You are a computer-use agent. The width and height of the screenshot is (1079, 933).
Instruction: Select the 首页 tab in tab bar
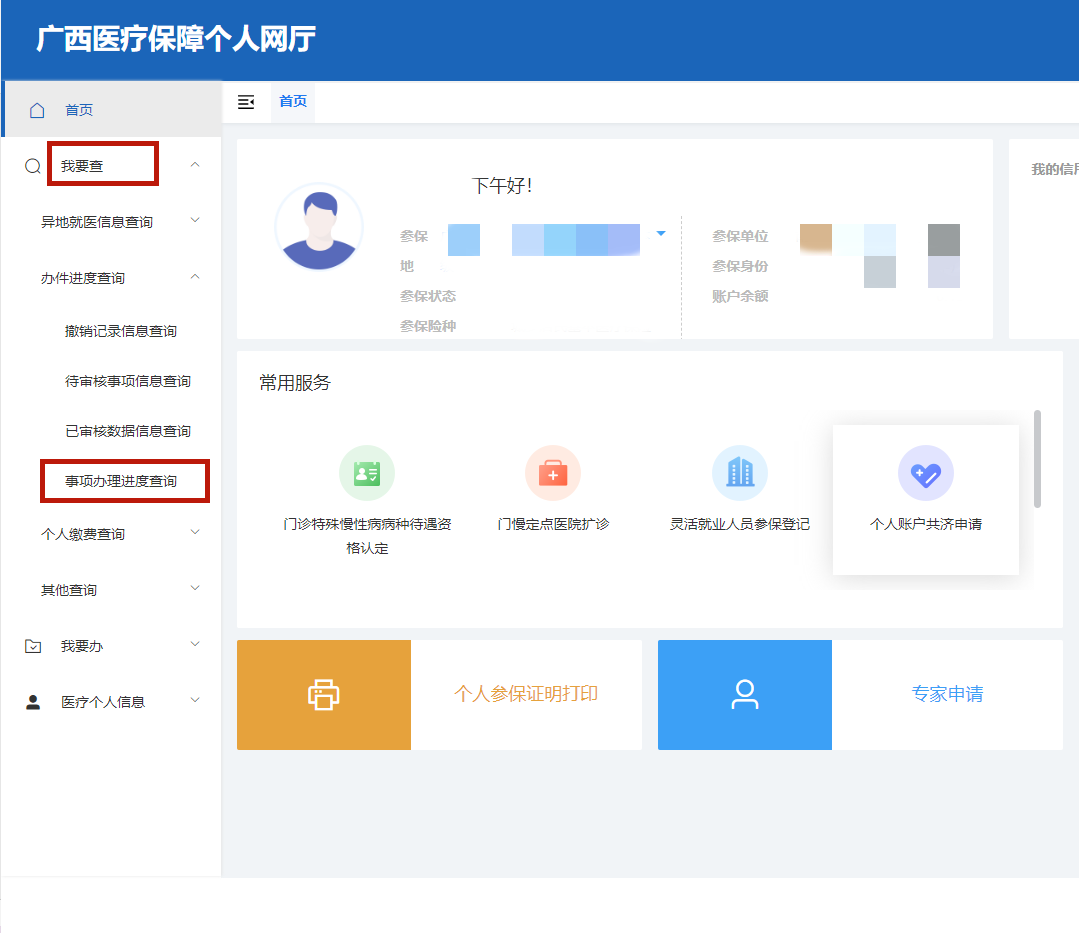293,102
